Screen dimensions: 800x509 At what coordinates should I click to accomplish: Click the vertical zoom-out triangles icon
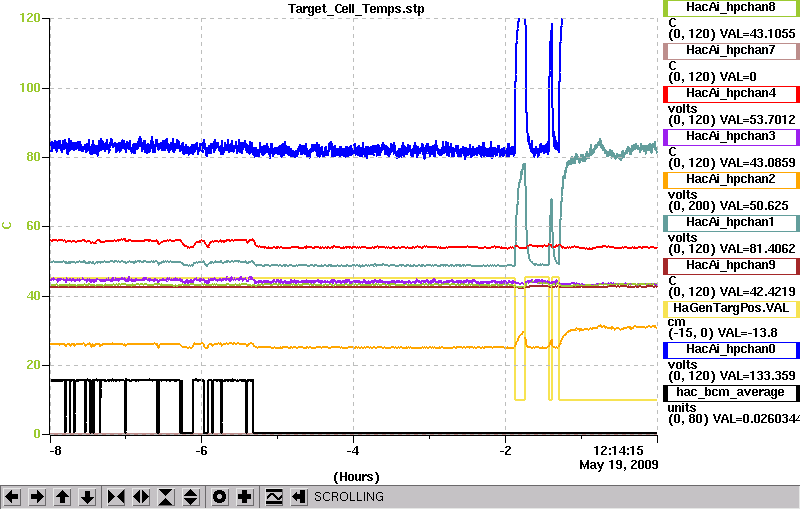(x=191, y=496)
